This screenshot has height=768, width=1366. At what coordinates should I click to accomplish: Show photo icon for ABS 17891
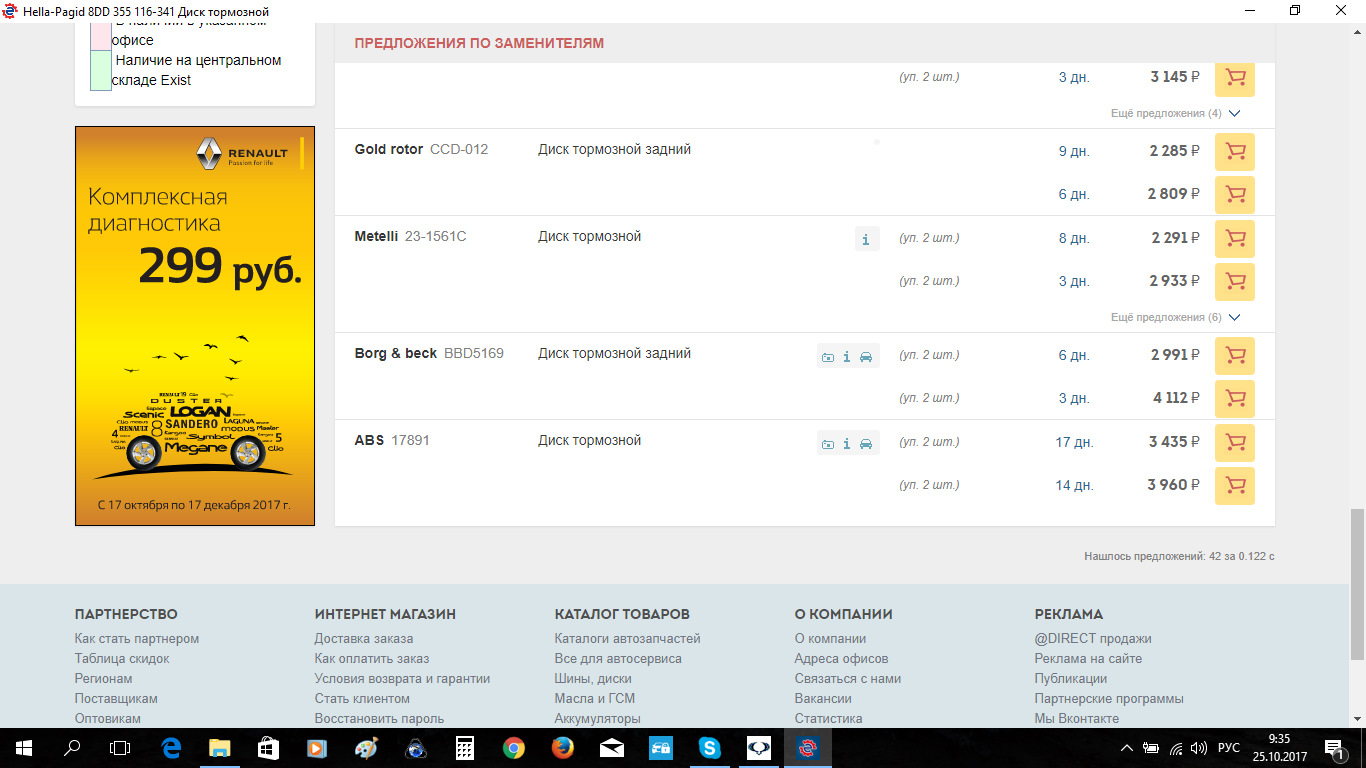tap(827, 444)
